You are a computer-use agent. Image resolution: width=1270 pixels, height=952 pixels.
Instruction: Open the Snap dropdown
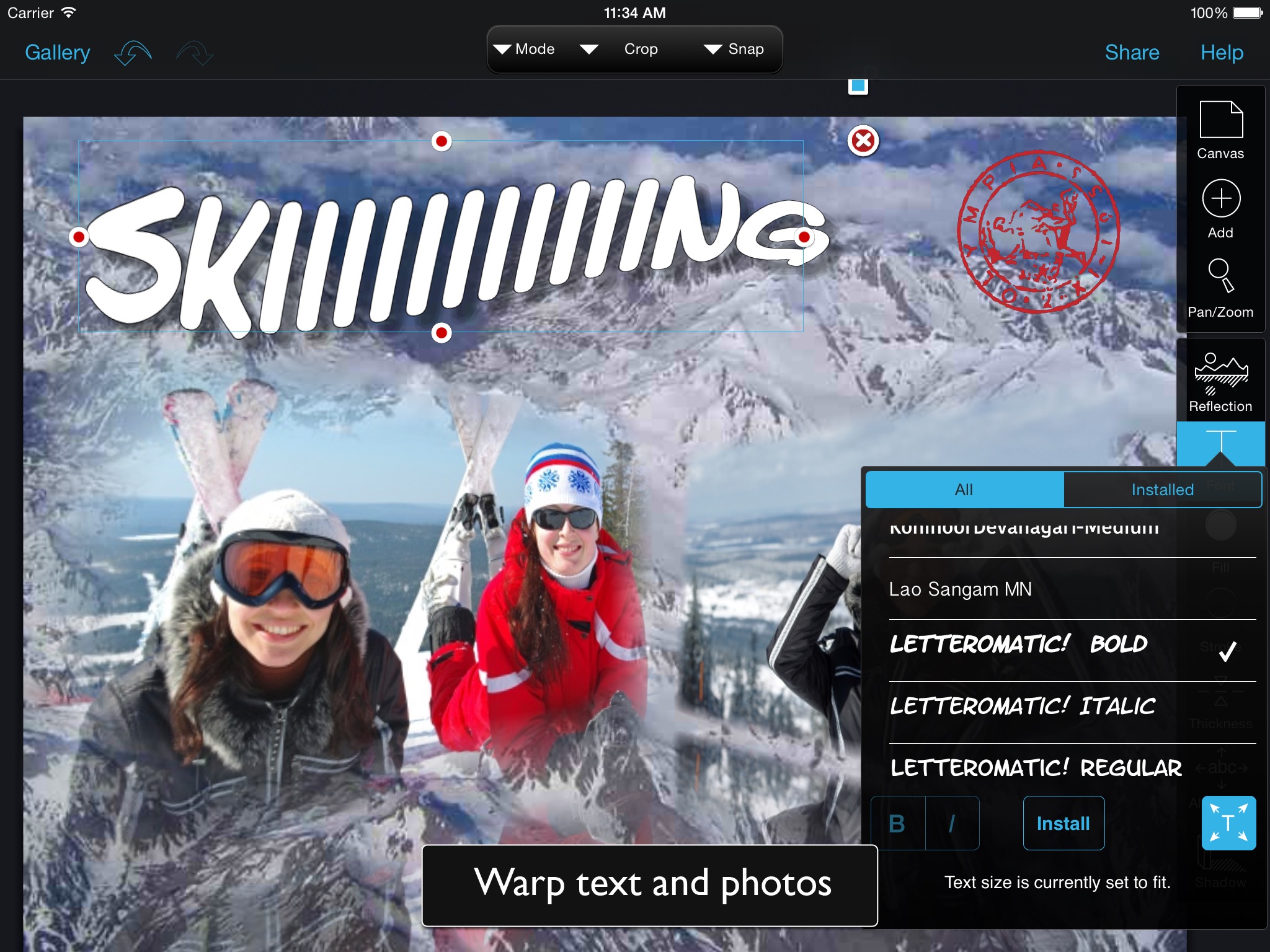(x=734, y=50)
